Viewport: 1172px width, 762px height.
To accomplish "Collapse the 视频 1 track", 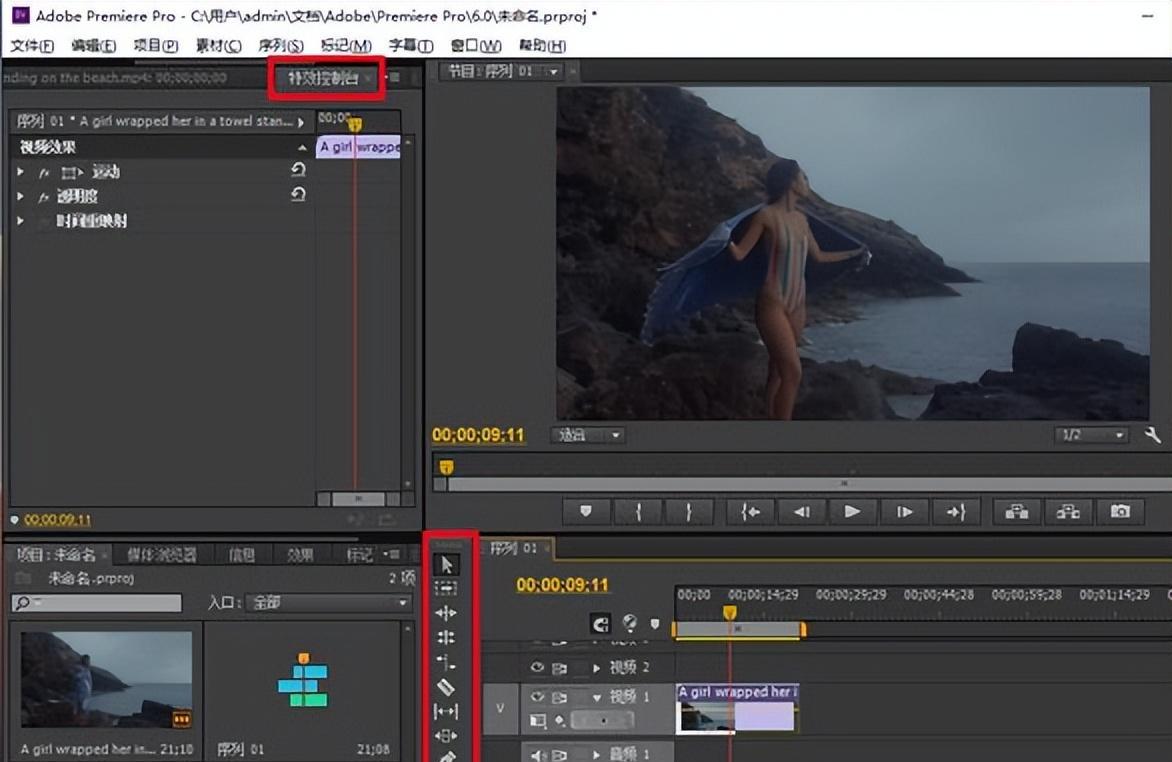I will [596, 698].
